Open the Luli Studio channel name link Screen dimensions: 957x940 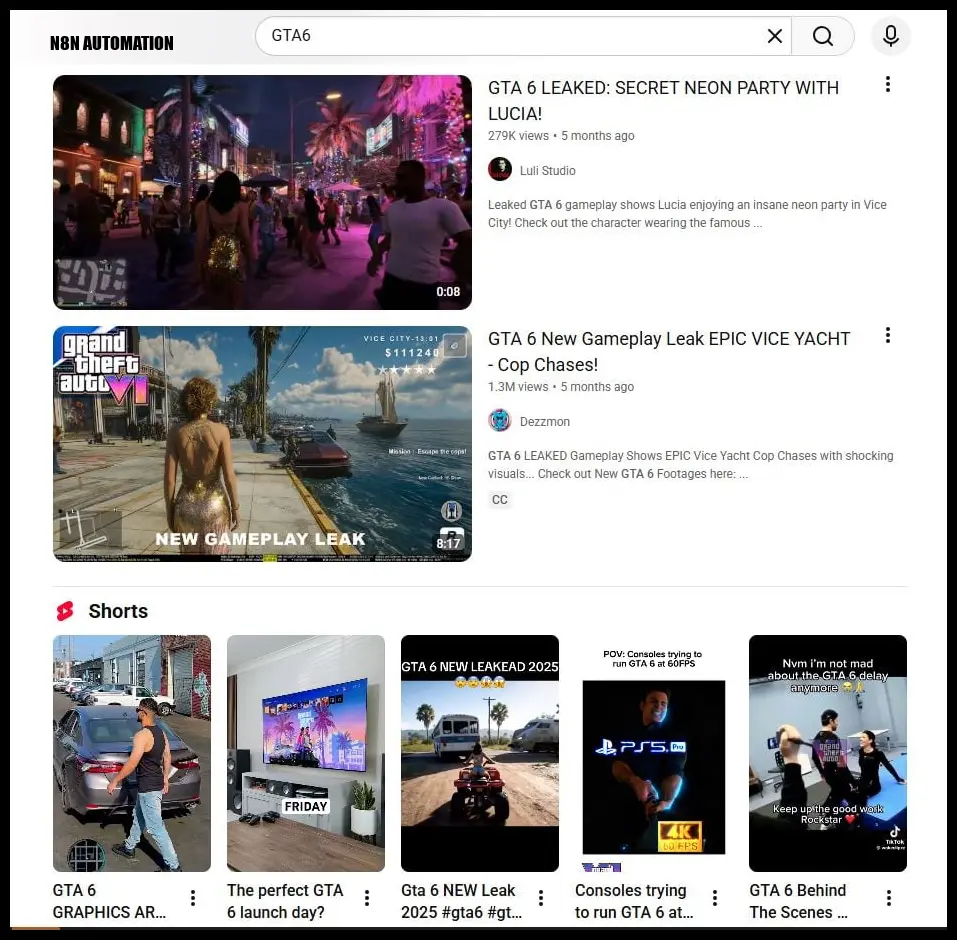pyautogui.click(x=547, y=171)
